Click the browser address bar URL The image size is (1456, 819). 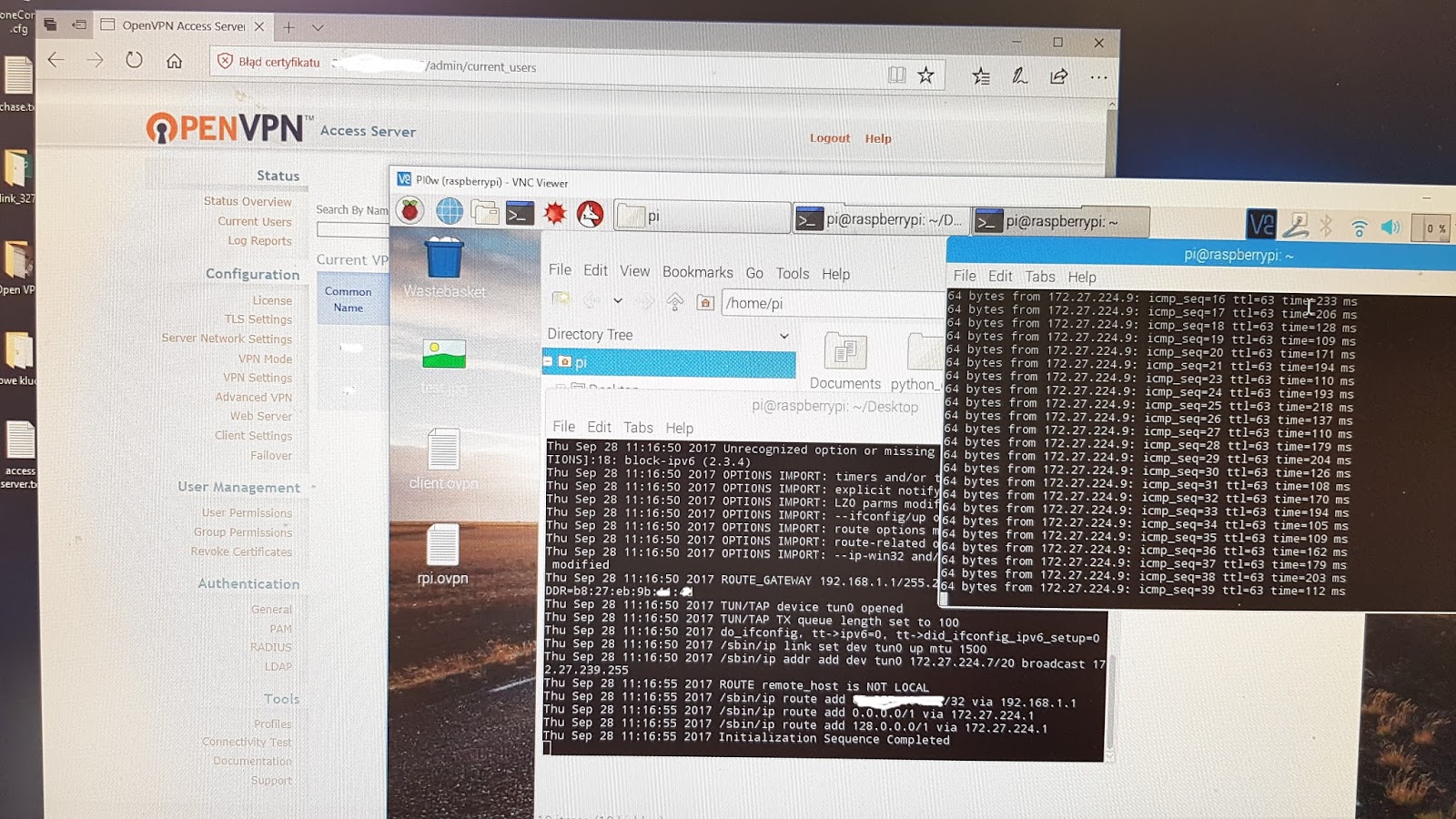(480, 66)
